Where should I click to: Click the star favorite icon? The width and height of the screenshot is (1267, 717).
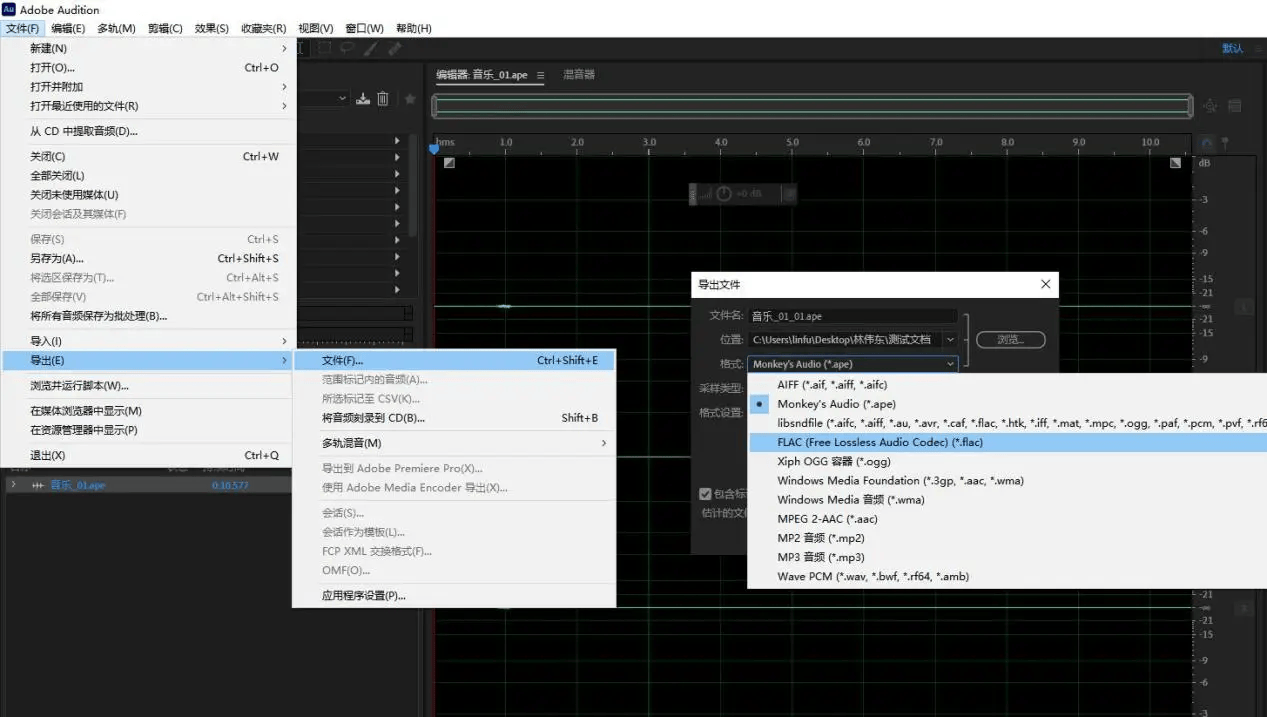pos(410,99)
